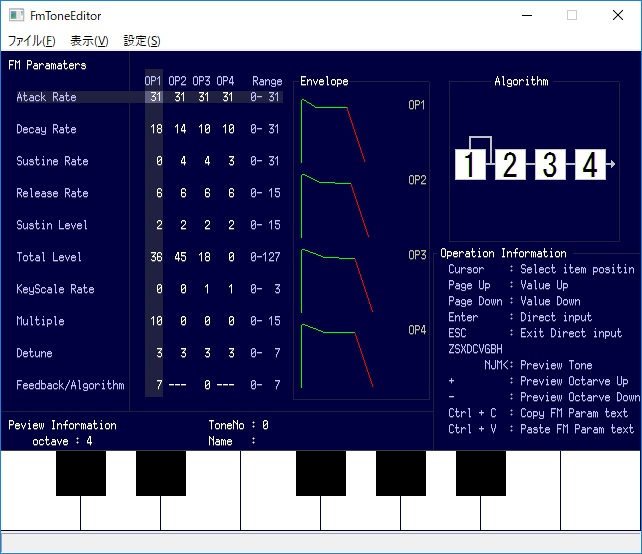Viewport: 642px width, 554px height.
Task: Select the Feedback/Algorithm parameter label
Action: tap(70, 385)
